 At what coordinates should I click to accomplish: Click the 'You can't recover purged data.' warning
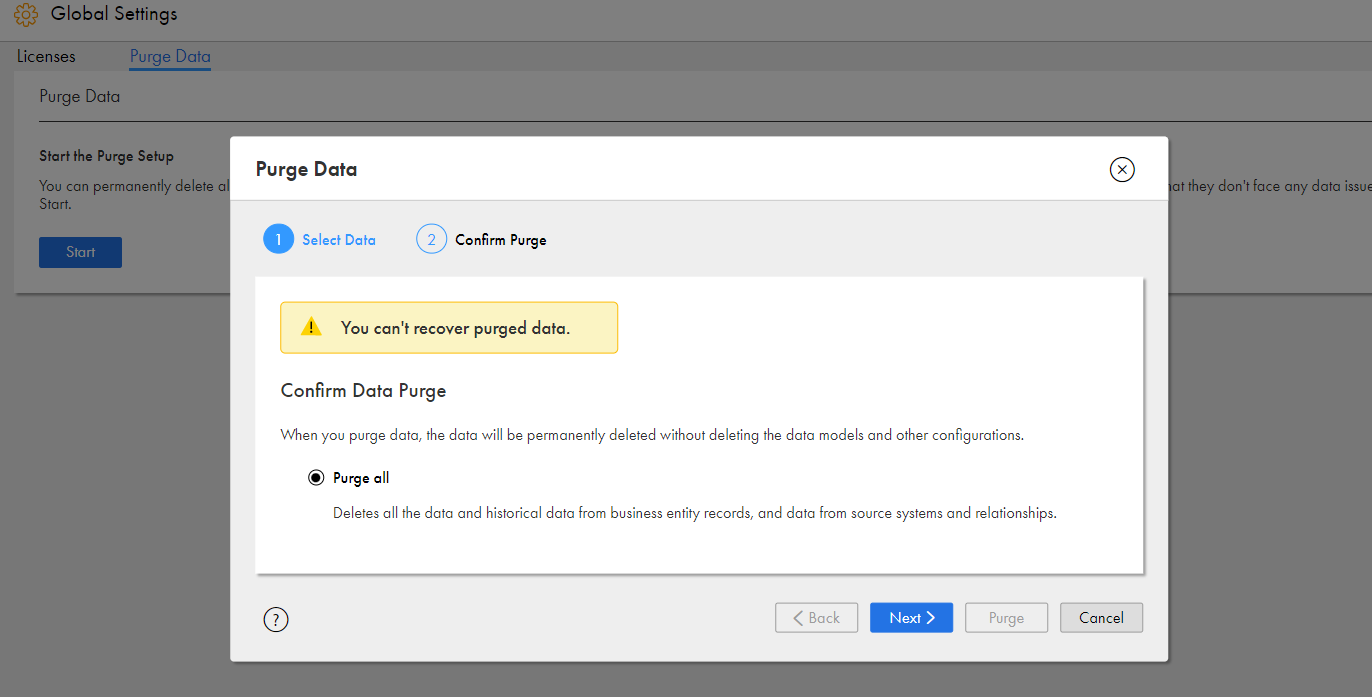click(x=449, y=328)
